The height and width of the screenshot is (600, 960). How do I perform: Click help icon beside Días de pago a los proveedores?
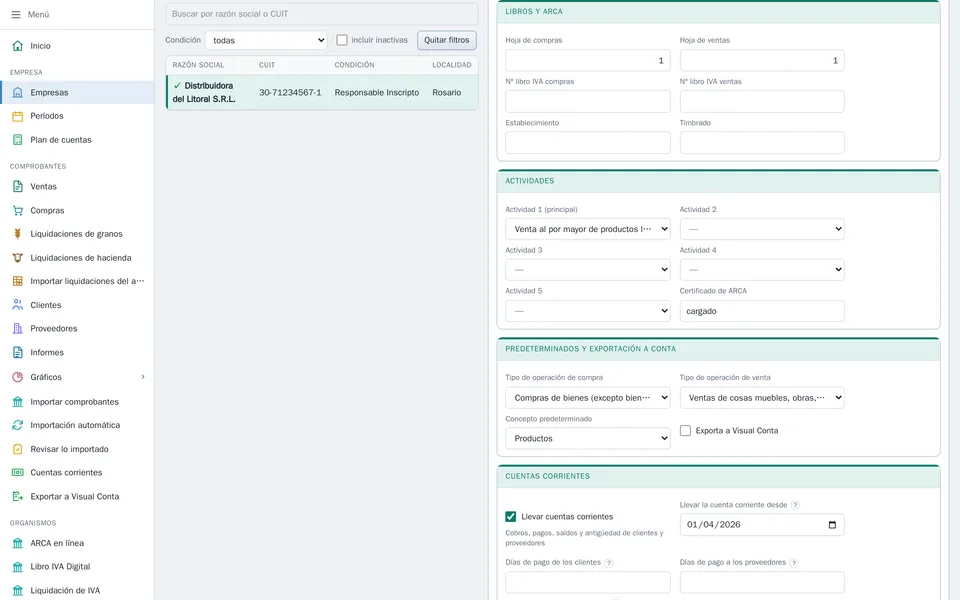pyautogui.click(x=793, y=563)
